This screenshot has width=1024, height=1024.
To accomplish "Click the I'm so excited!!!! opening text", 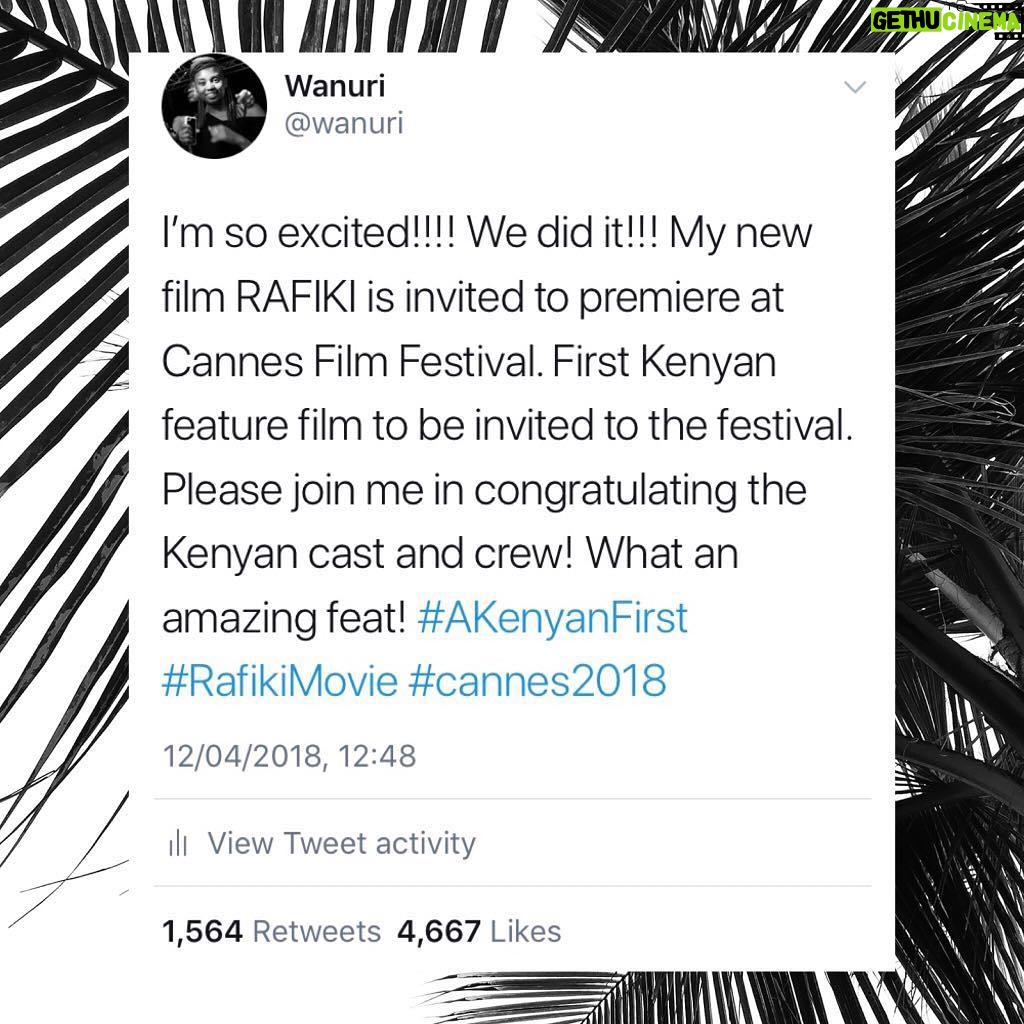I will (x=313, y=233).
